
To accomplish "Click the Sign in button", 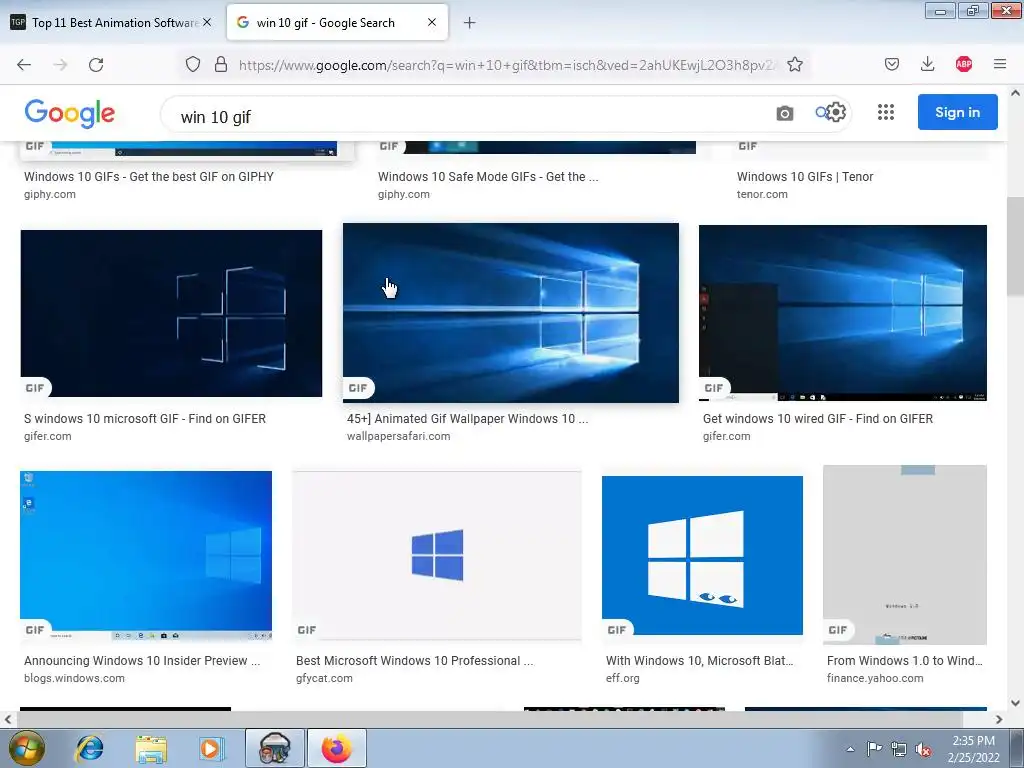I will 957,112.
